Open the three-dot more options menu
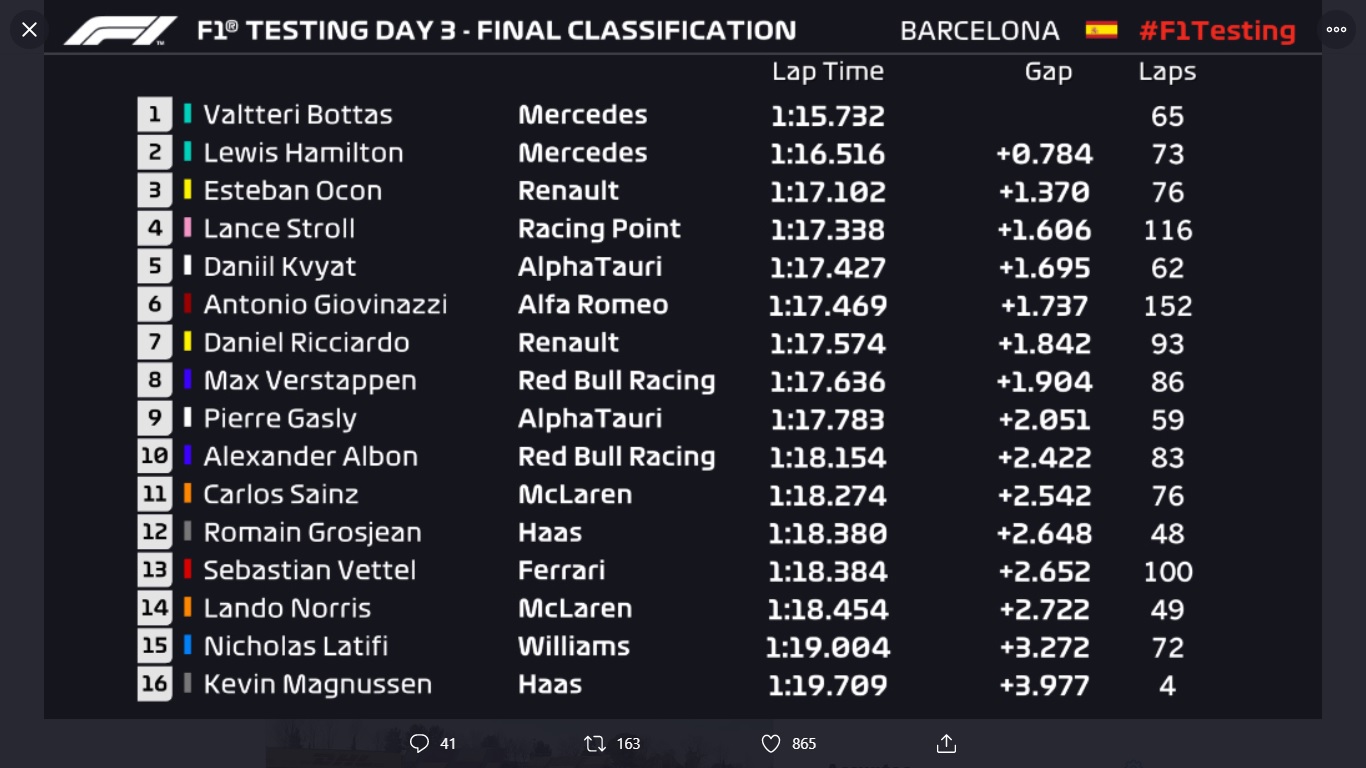Viewport: 1366px width, 768px height. pyautogui.click(x=1336, y=30)
